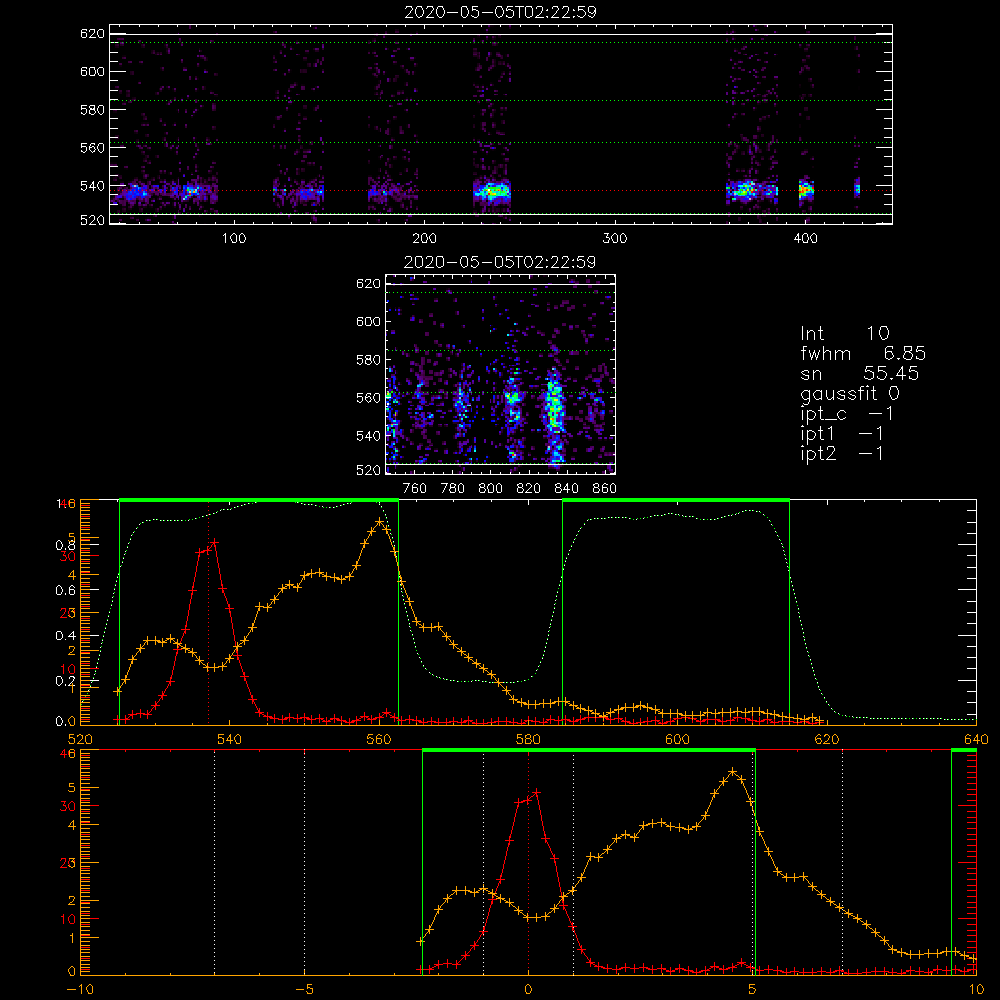Image resolution: width=1000 pixels, height=1000 pixels.
Task: Select the 'gaussfit 0' readout text
Action: 849,393
